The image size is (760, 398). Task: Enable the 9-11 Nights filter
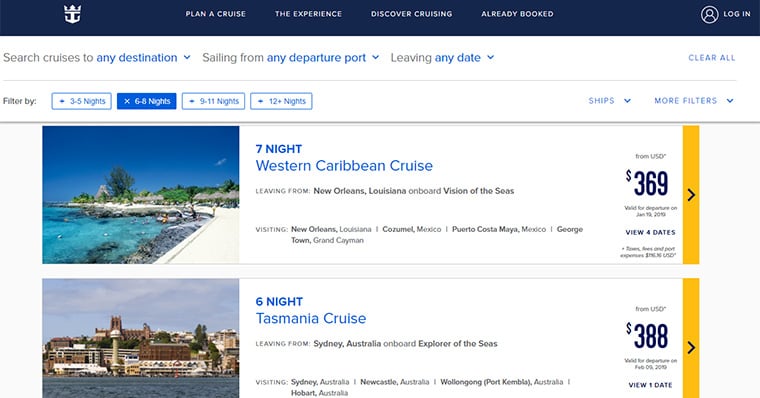pos(213,101)
